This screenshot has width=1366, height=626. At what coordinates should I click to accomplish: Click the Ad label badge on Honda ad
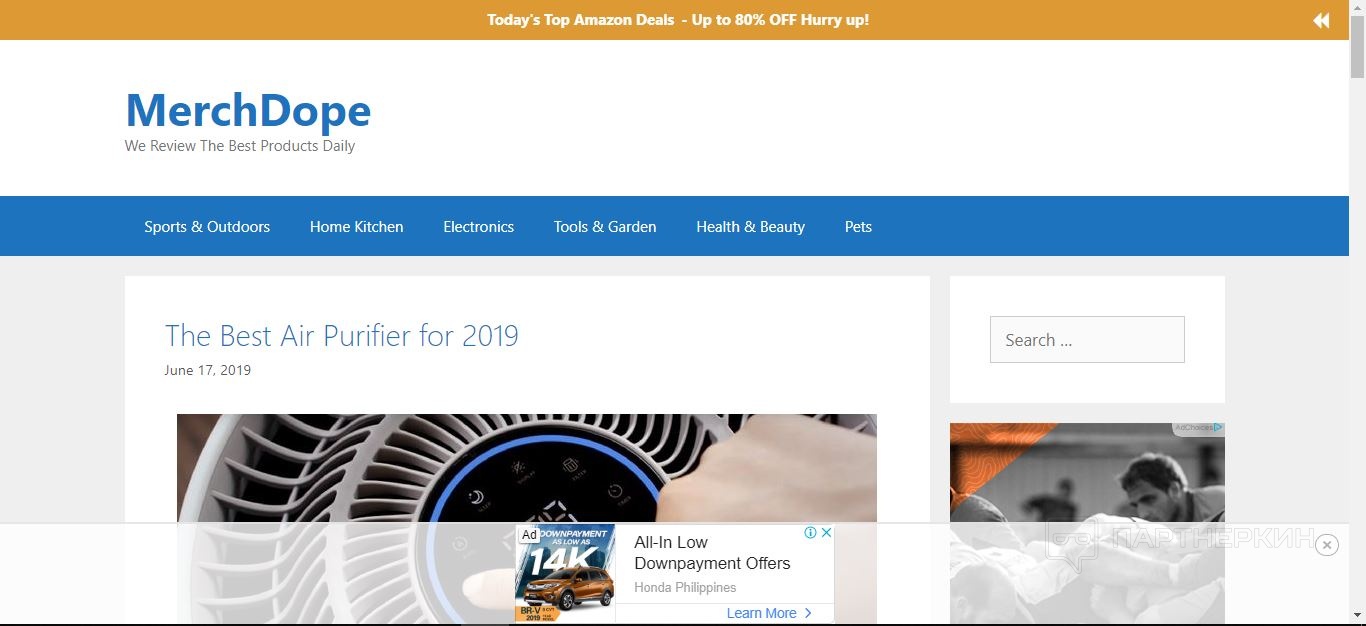click(529, 535)
